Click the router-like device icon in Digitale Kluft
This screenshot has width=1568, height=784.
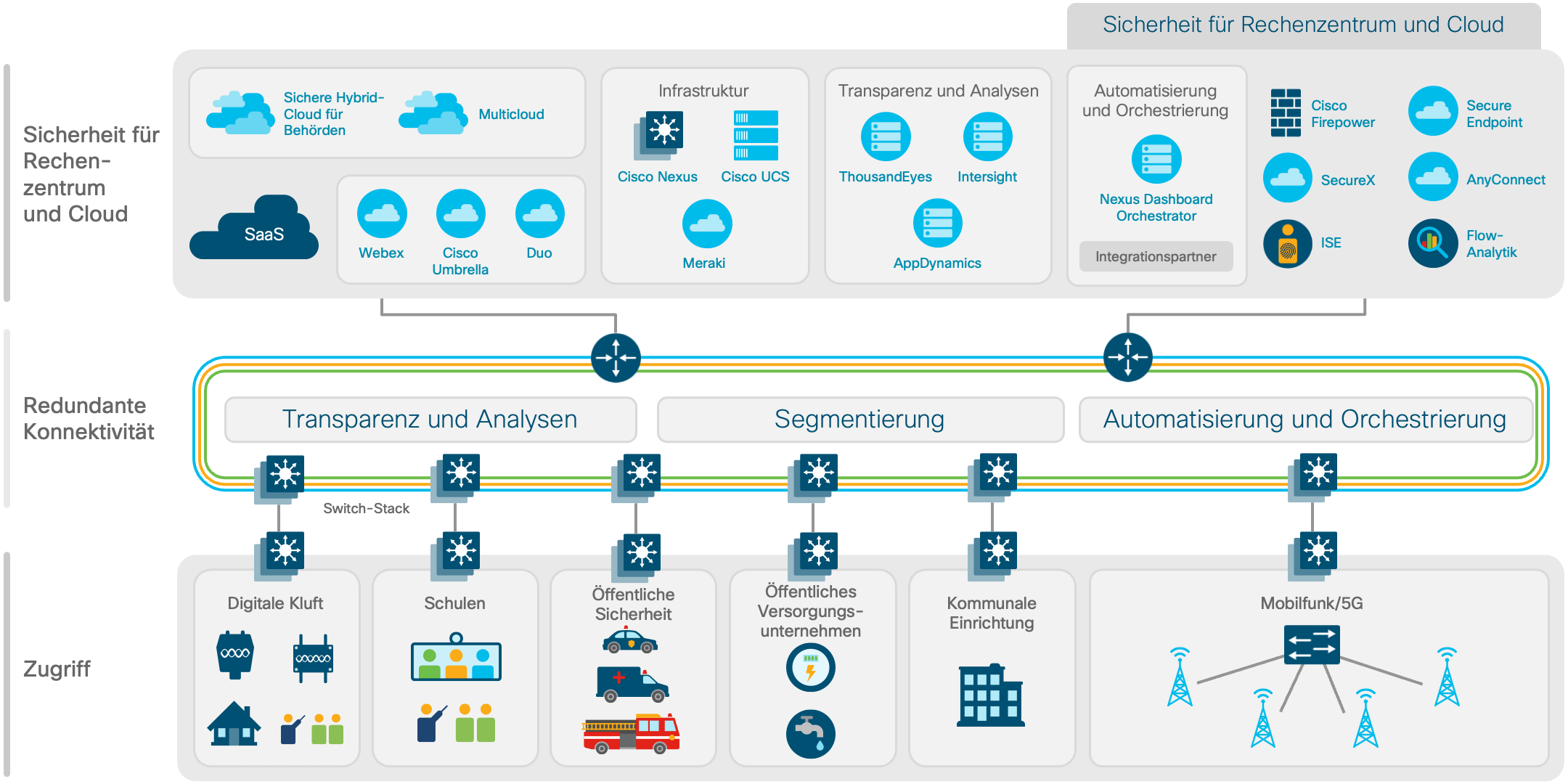pos(314,658)
